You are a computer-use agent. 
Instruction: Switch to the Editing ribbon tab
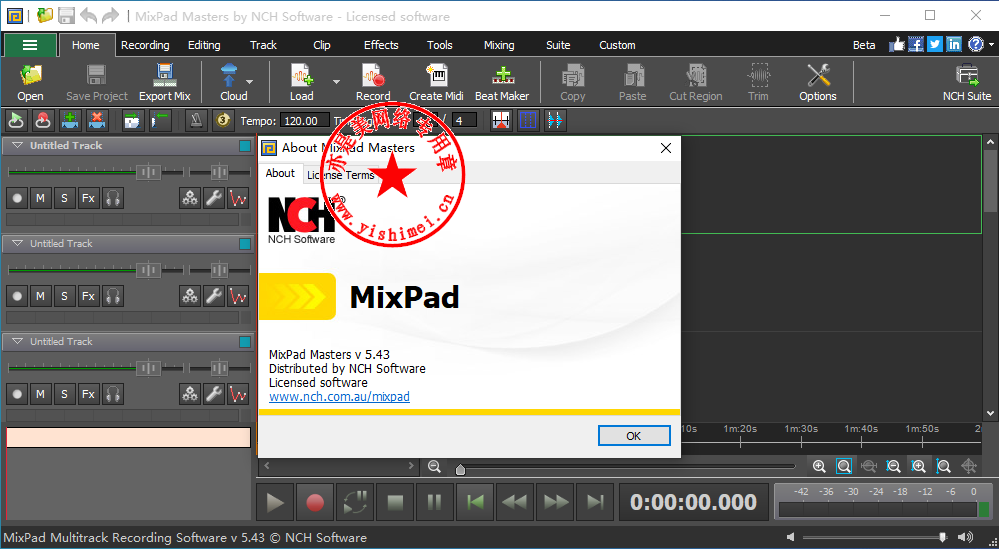[x=204, y=45]
